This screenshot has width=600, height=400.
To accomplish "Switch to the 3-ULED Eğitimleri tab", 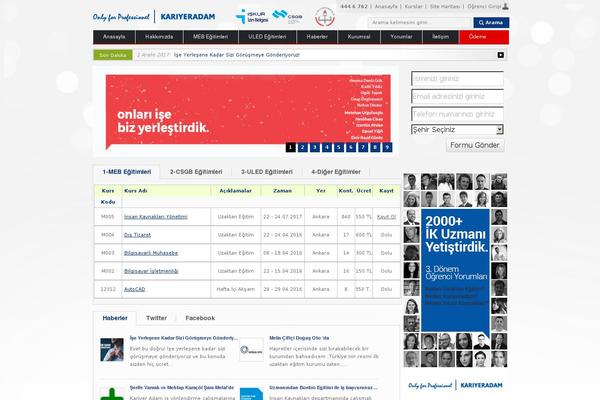I will pyautogui.click(x=267, y=172).
